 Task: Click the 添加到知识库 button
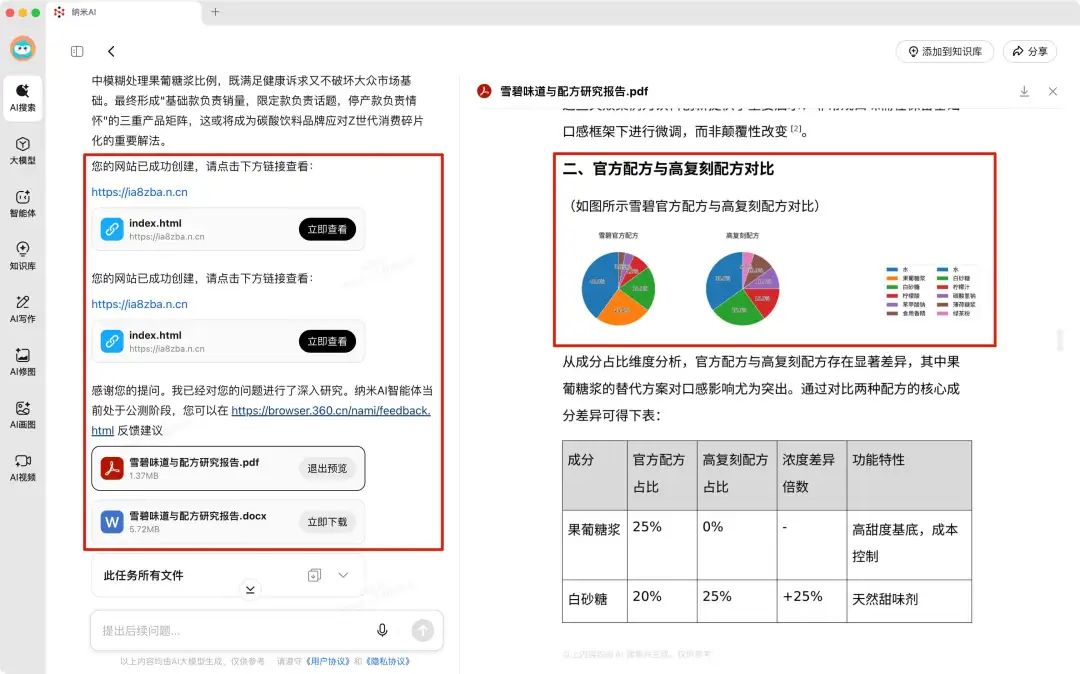click(x=944, y=52)
